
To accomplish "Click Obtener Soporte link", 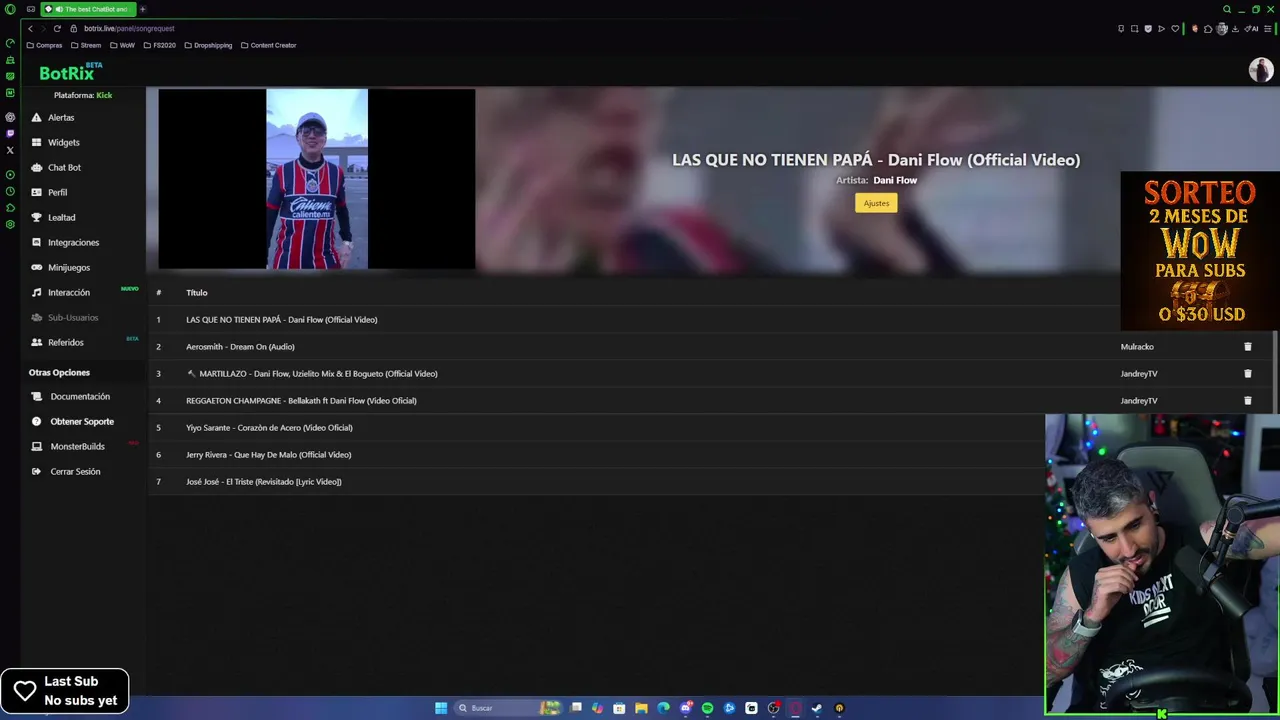I will (x=82, y=422).
